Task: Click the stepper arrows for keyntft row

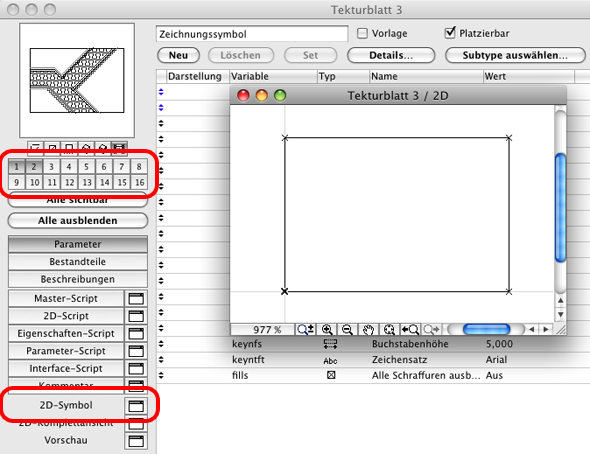Action: pos(161,360)
